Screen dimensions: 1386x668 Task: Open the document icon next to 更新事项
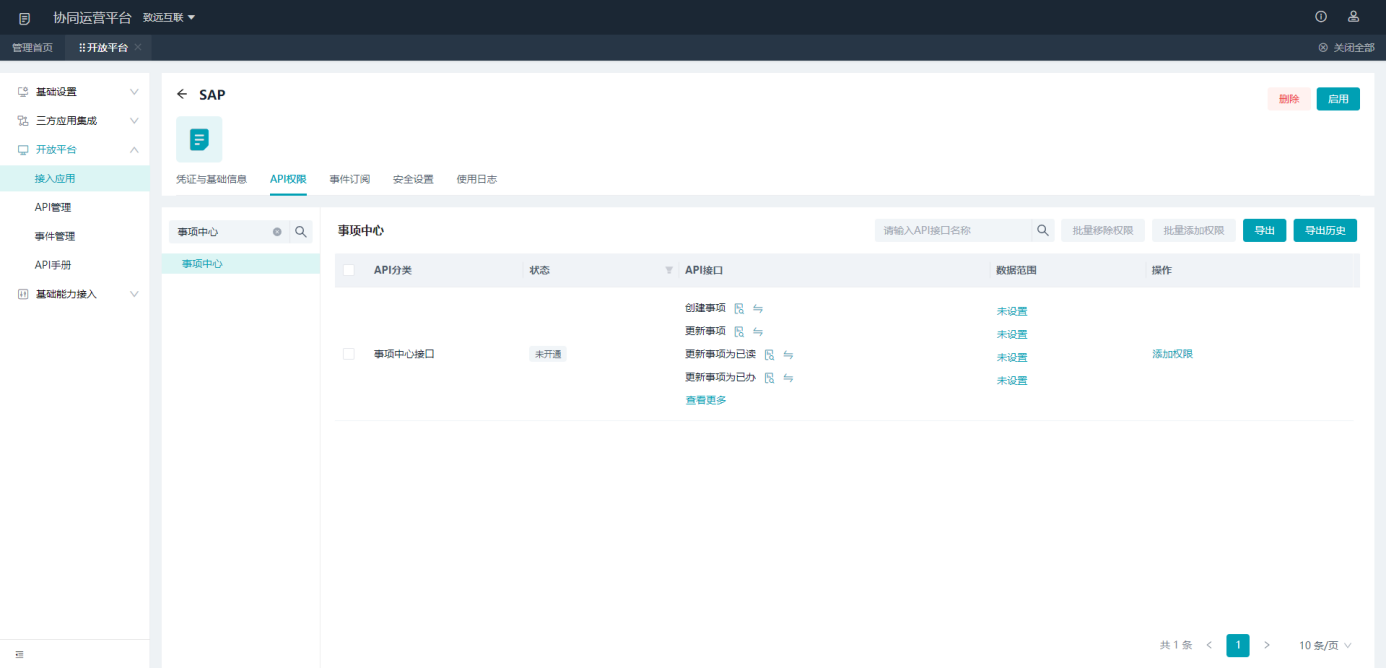739,332
